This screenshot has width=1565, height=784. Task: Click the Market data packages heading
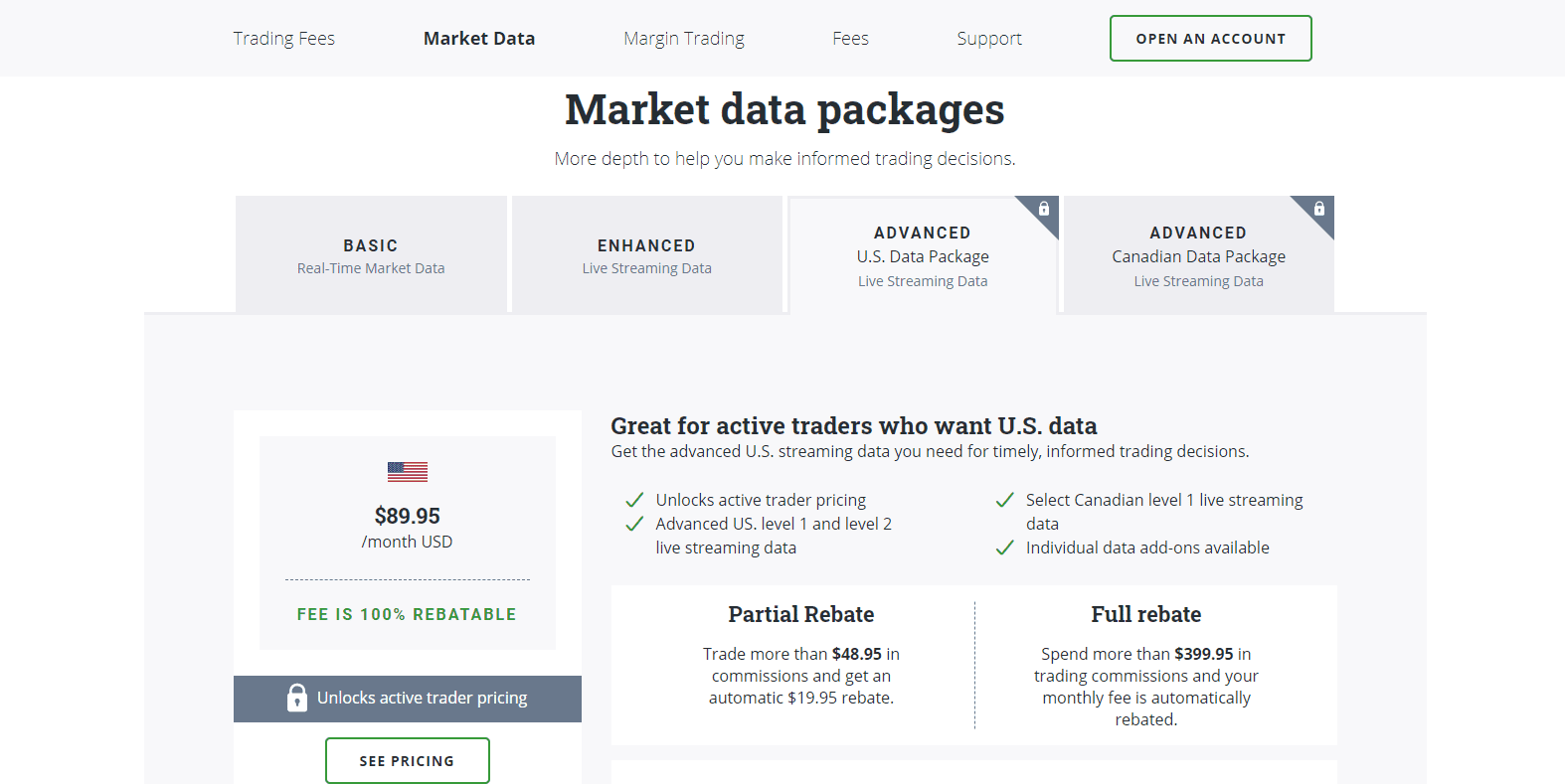[x=784, y=110]
